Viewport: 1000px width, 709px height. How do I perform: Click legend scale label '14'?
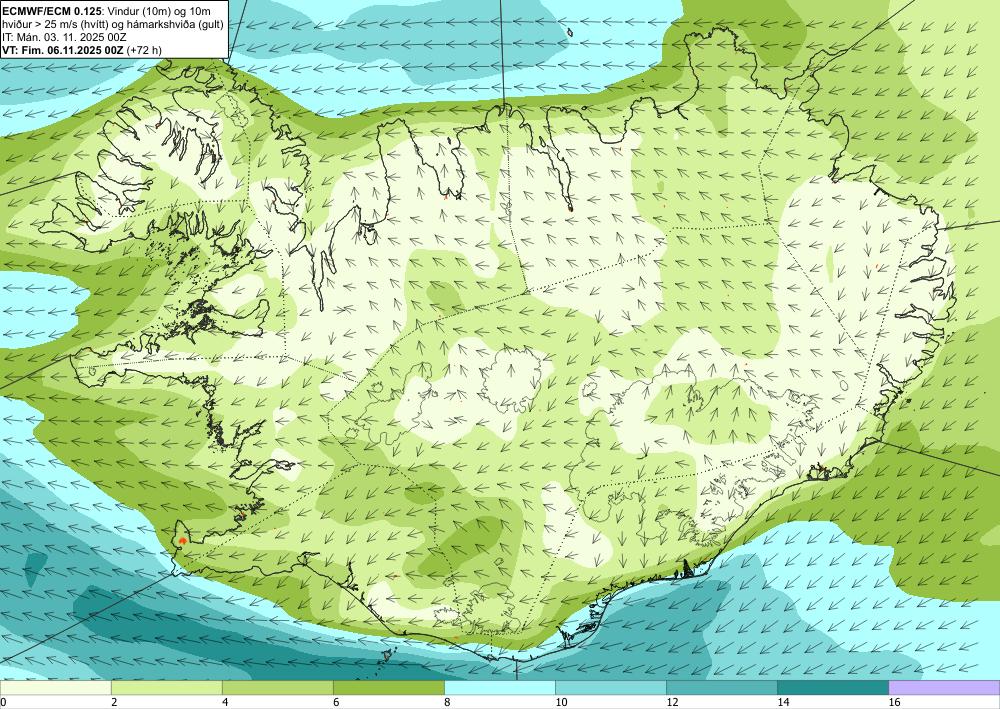(x=783, y=703)
